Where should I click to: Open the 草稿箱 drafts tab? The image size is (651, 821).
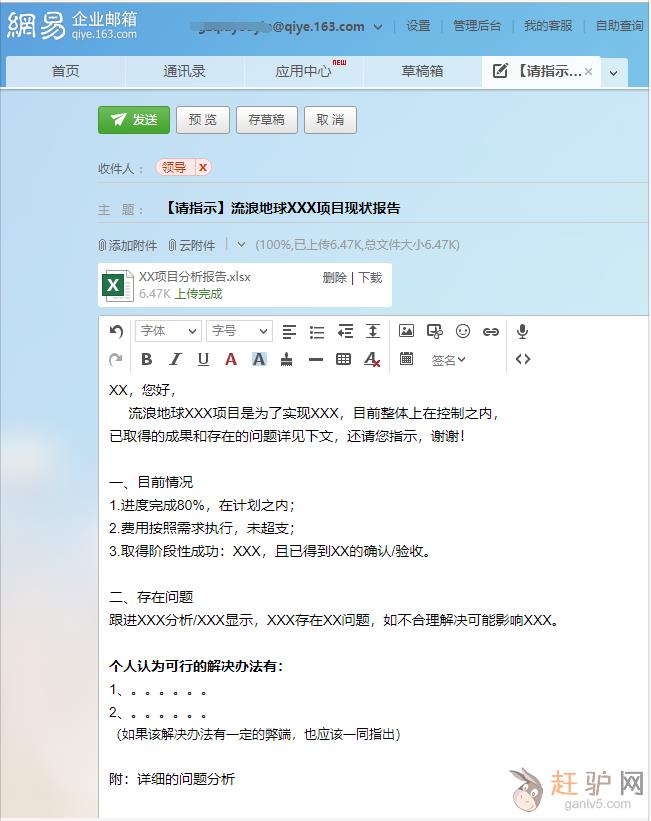422,71
